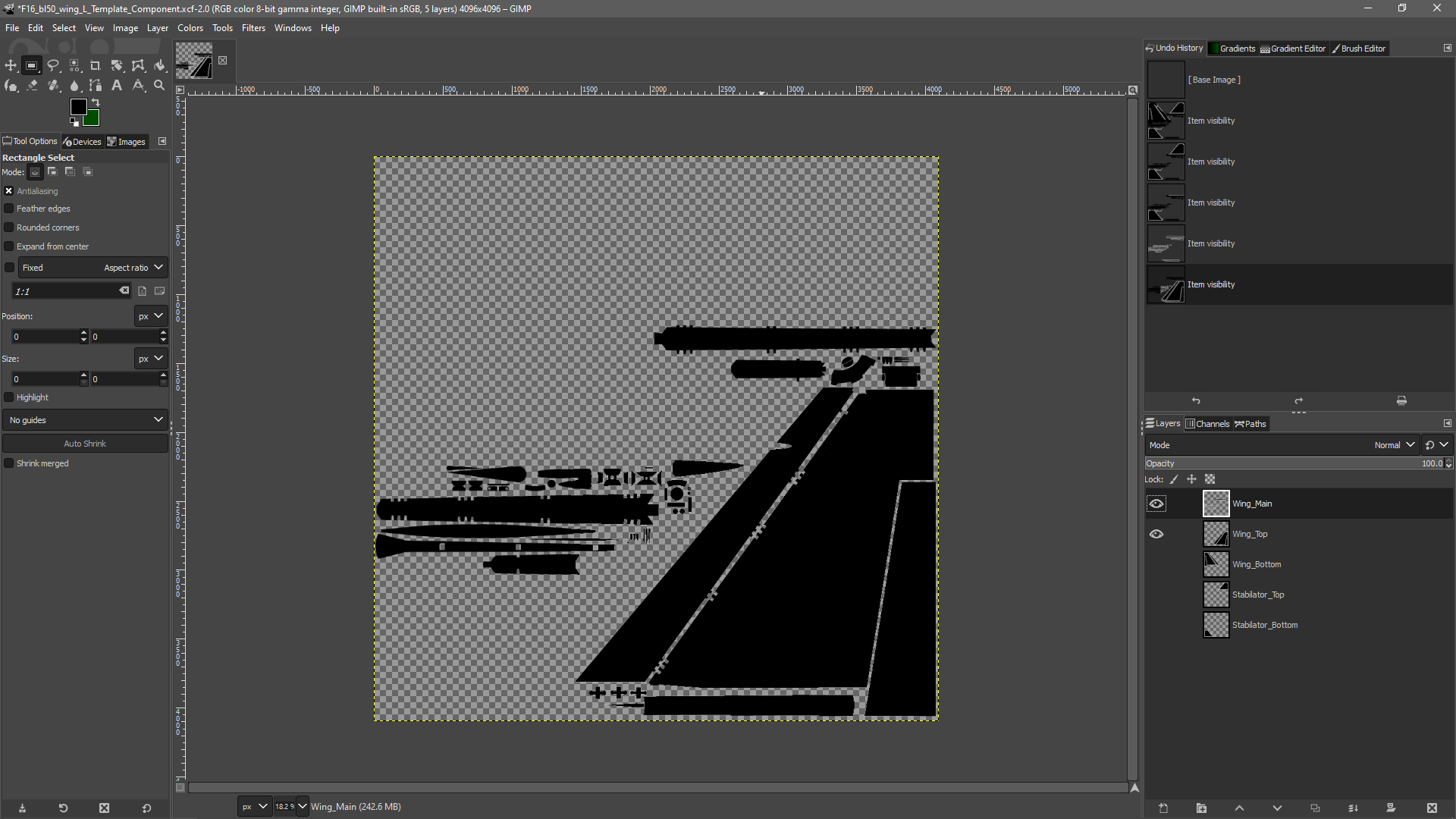Image resolution: width=1456 pixels, height=819 pixels.
Task: Click the green background color swatch
Action: (x=93, y=119)
